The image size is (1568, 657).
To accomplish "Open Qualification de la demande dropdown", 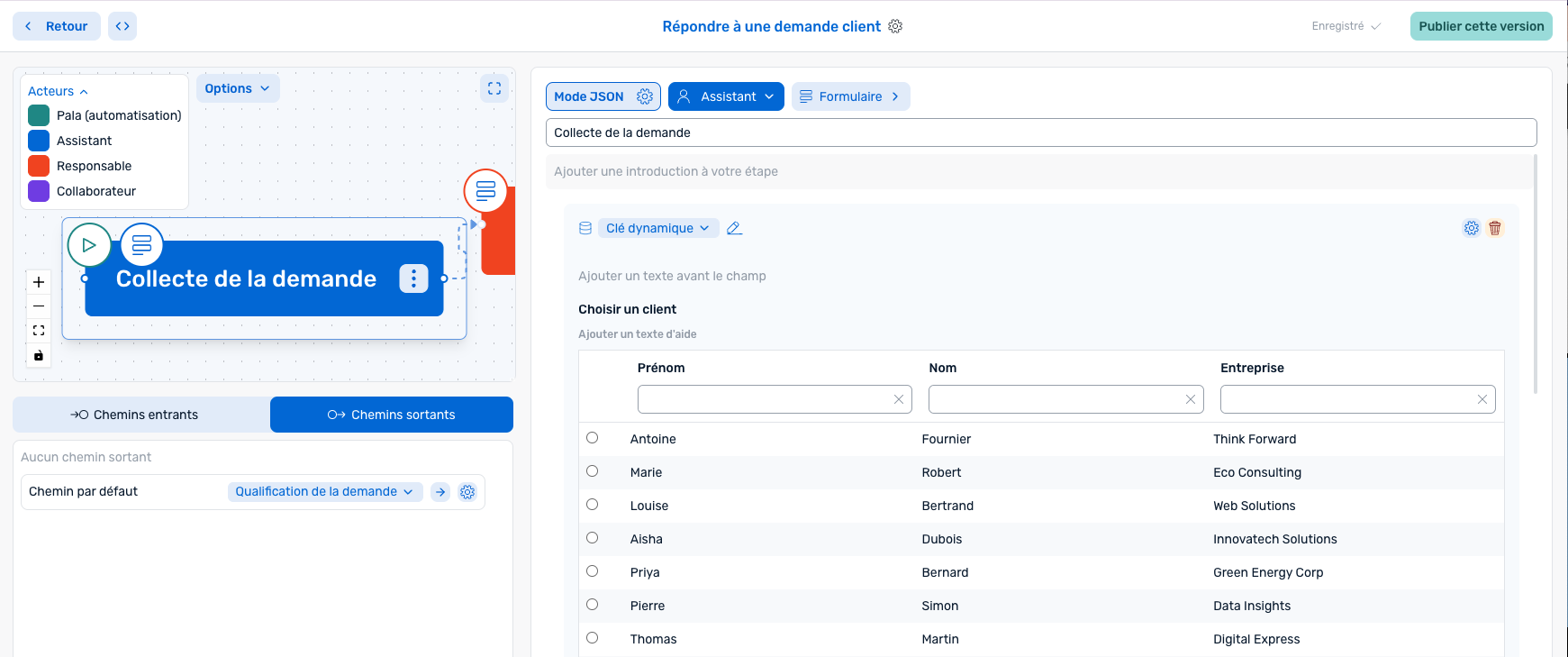I will (x=324, y=491).
